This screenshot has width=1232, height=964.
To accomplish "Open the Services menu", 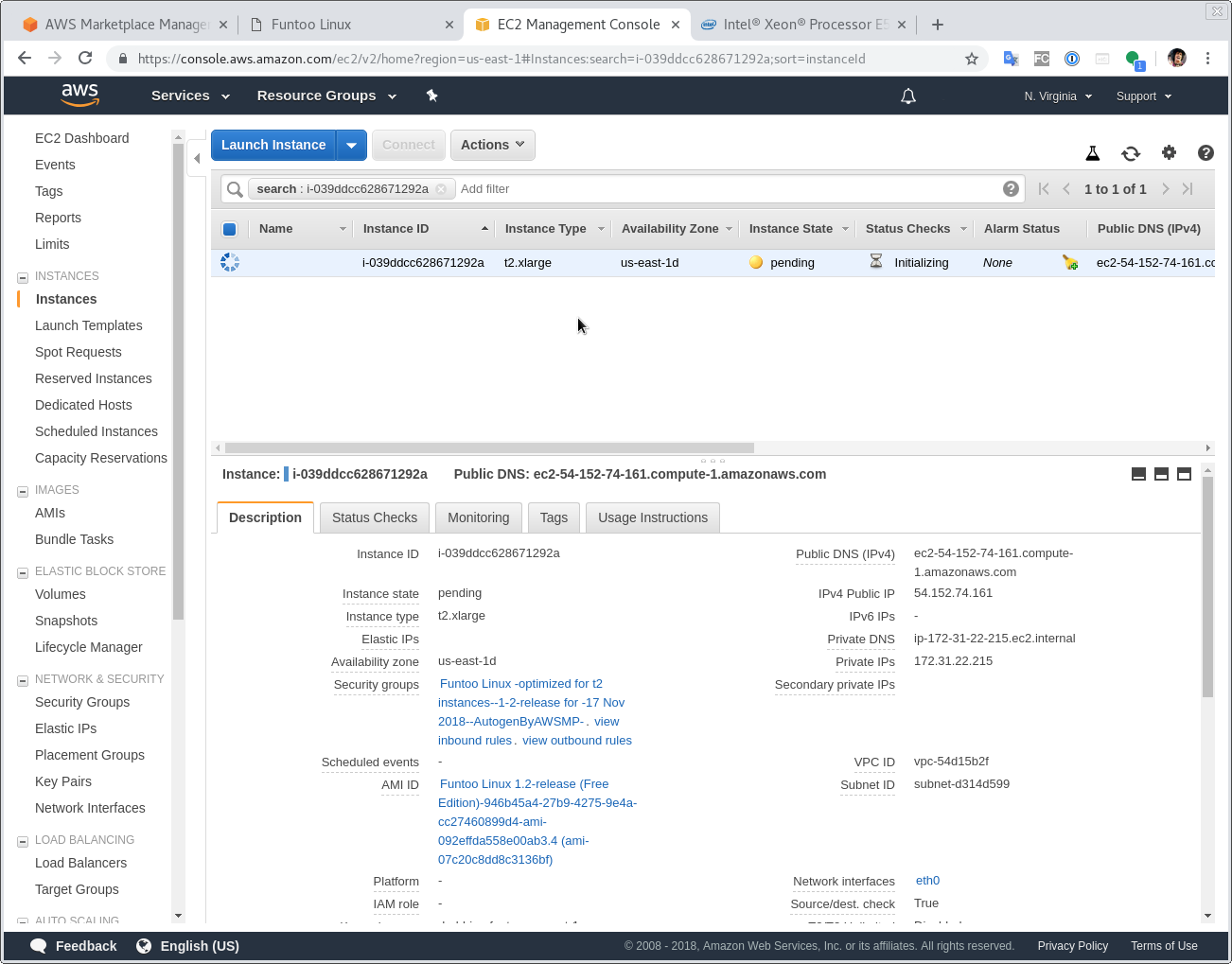I will pos(190,96).
